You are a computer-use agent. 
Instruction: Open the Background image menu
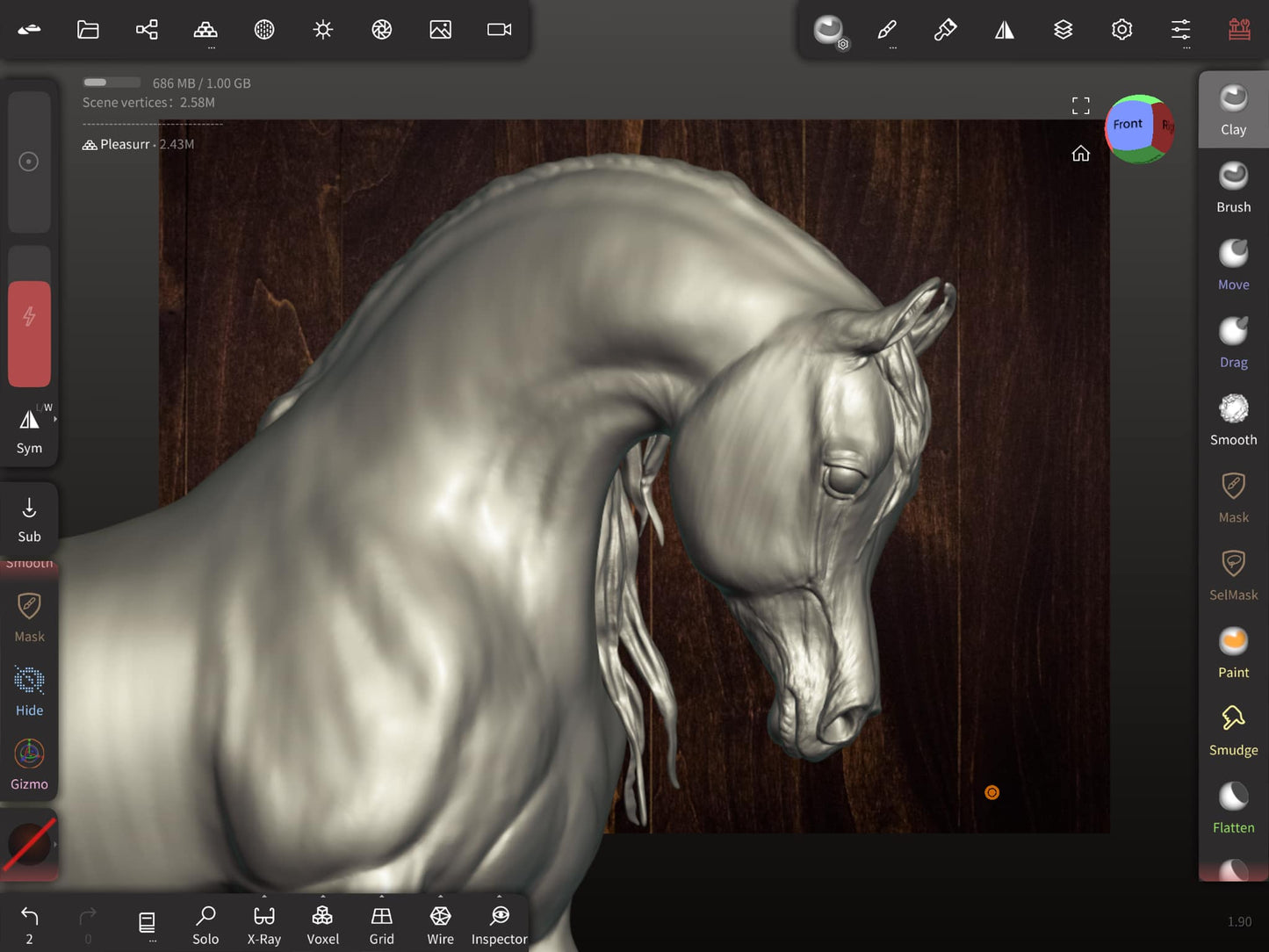(441, 30)
